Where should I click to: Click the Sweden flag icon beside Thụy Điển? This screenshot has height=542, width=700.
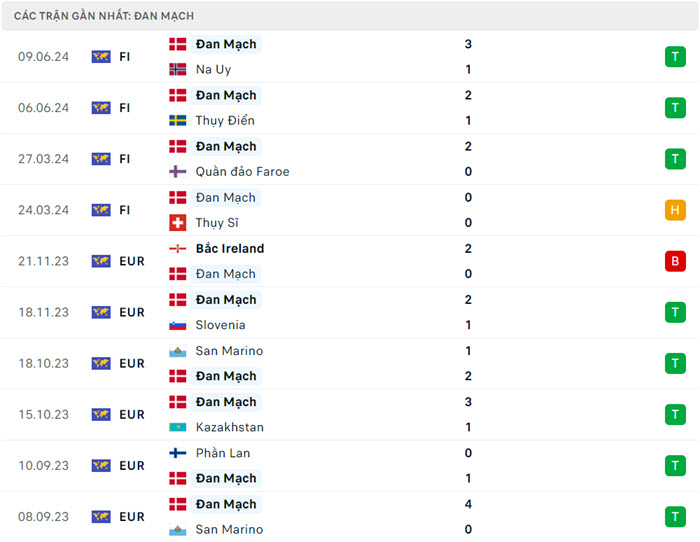[x=178, y=121]
